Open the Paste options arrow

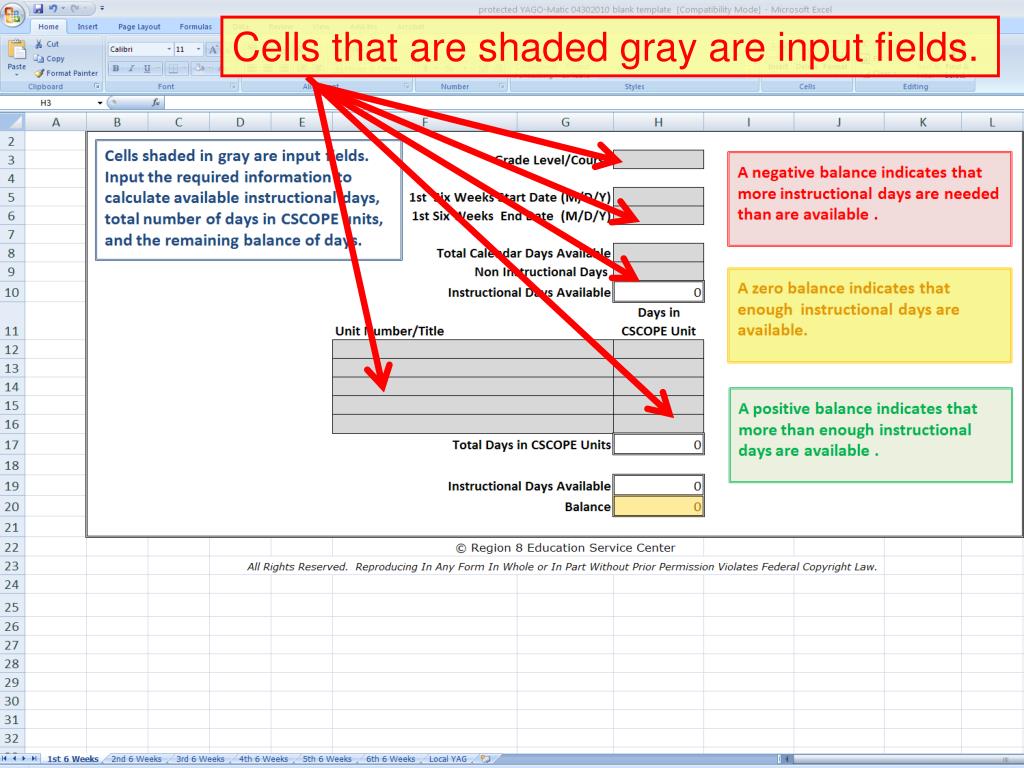[x=16, y=72]
